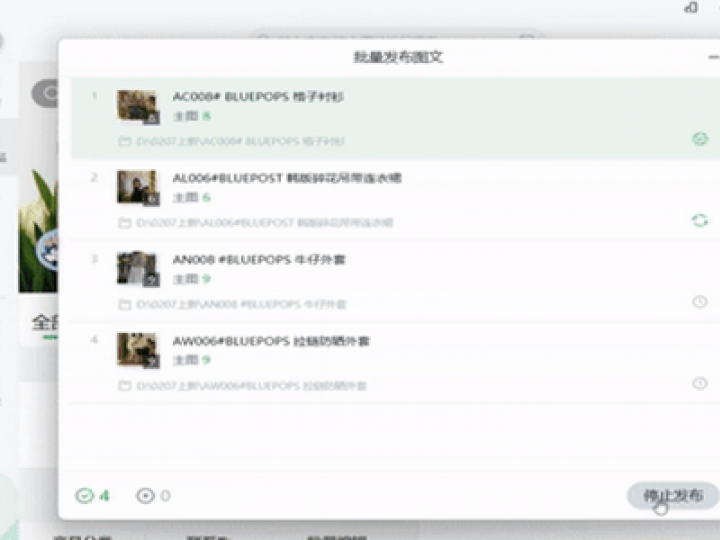
Task: Click pending clock icon on AW006 row
Action: coord(699,383)
